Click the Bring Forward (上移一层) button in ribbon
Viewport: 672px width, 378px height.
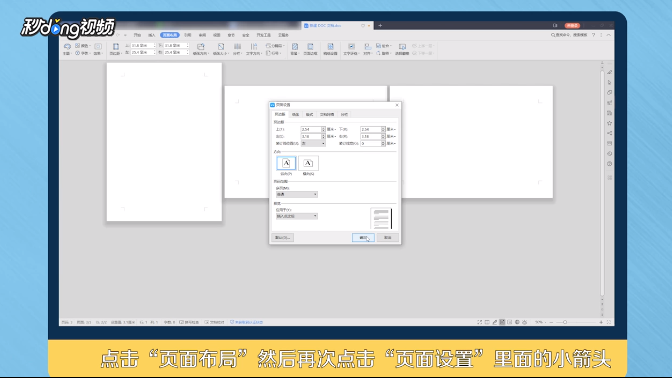tap(423, 45)
